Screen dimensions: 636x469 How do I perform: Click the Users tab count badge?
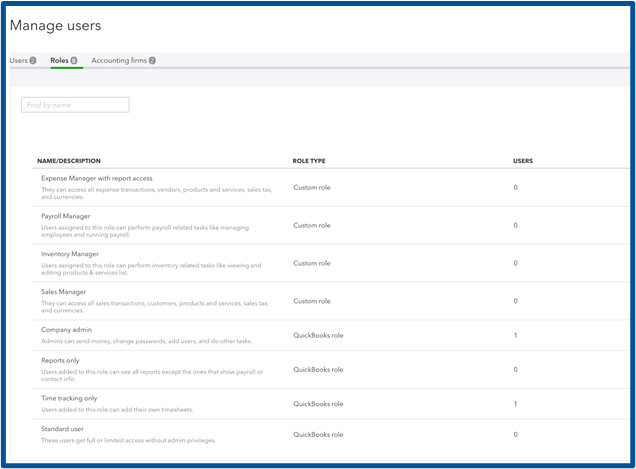click(33, 61)
